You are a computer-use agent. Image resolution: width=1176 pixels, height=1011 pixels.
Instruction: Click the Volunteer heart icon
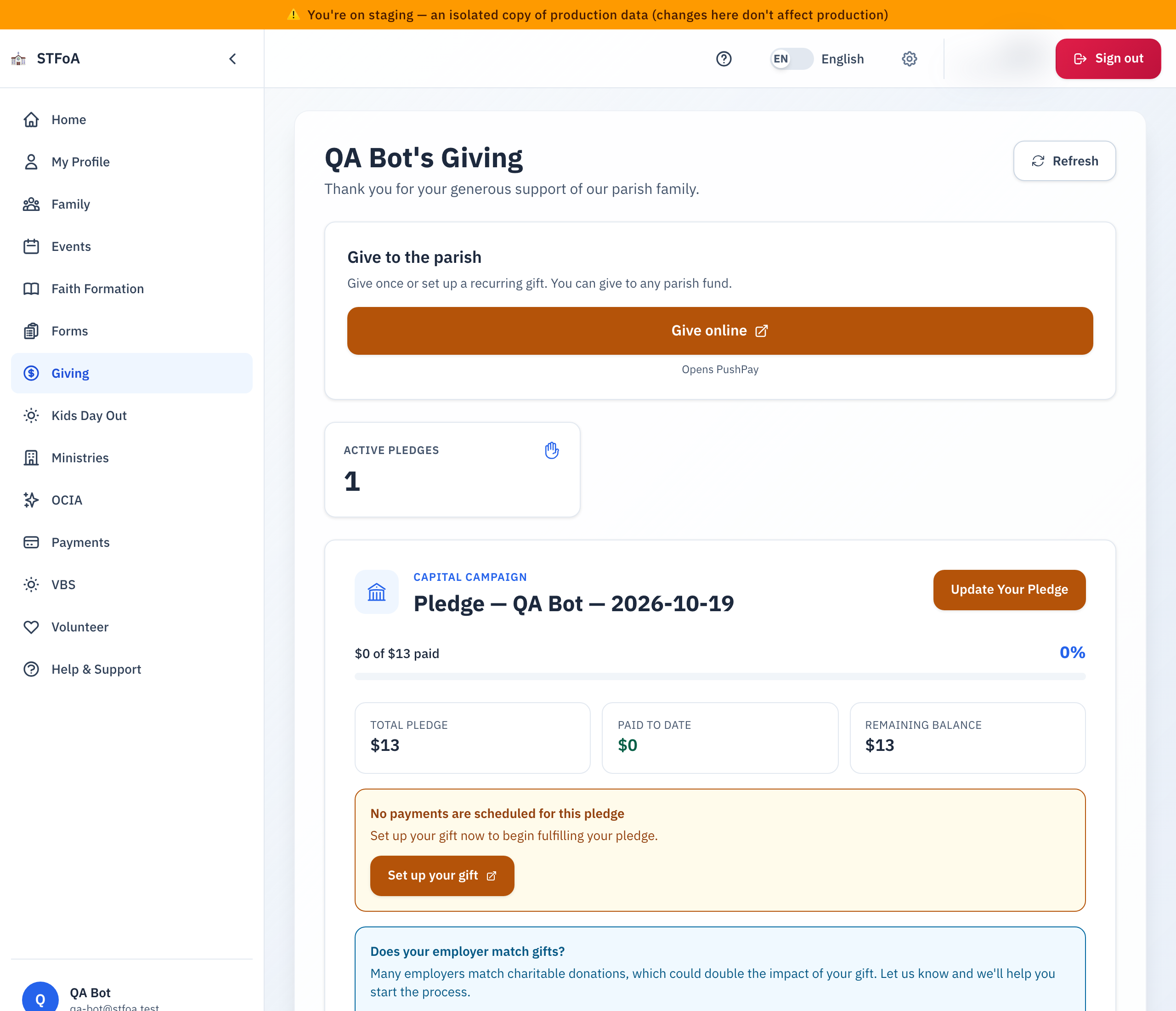click(31, 627)
